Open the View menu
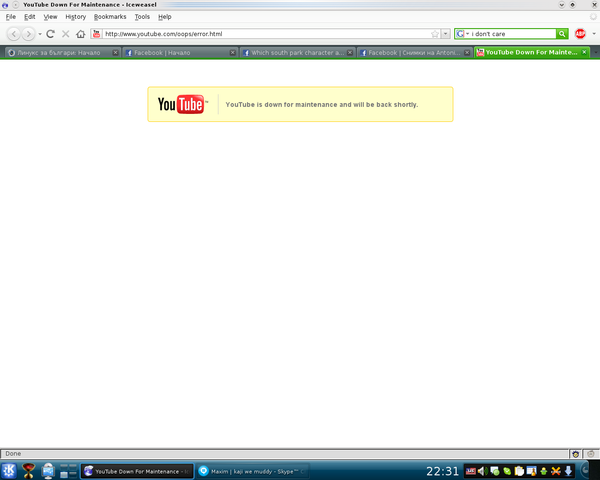Image resolution: width=600 pixels, height=480 pixels. [x=50, y=17]
